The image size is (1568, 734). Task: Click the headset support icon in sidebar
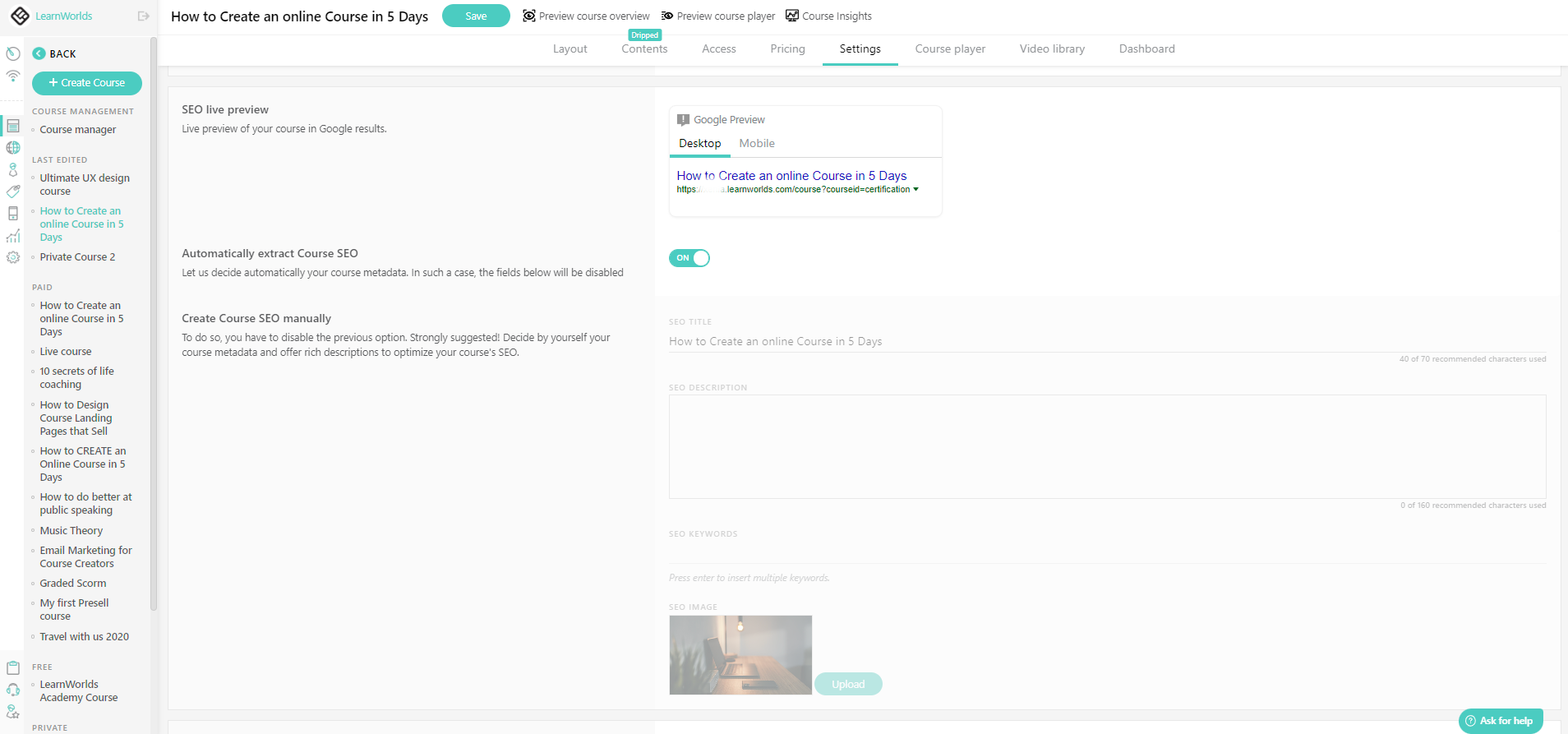coord(13,690)
